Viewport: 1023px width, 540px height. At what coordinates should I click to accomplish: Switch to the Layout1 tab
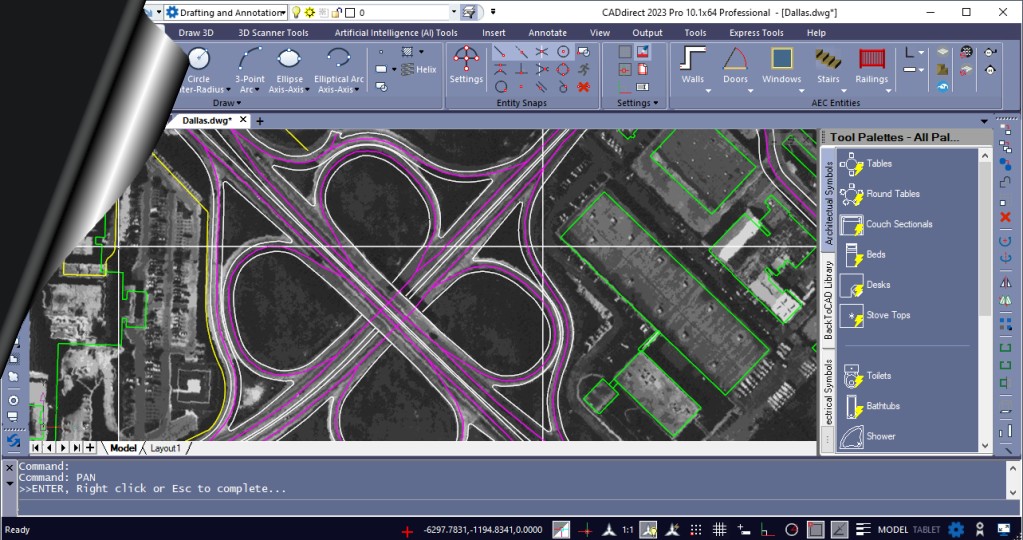click(166, 449)
